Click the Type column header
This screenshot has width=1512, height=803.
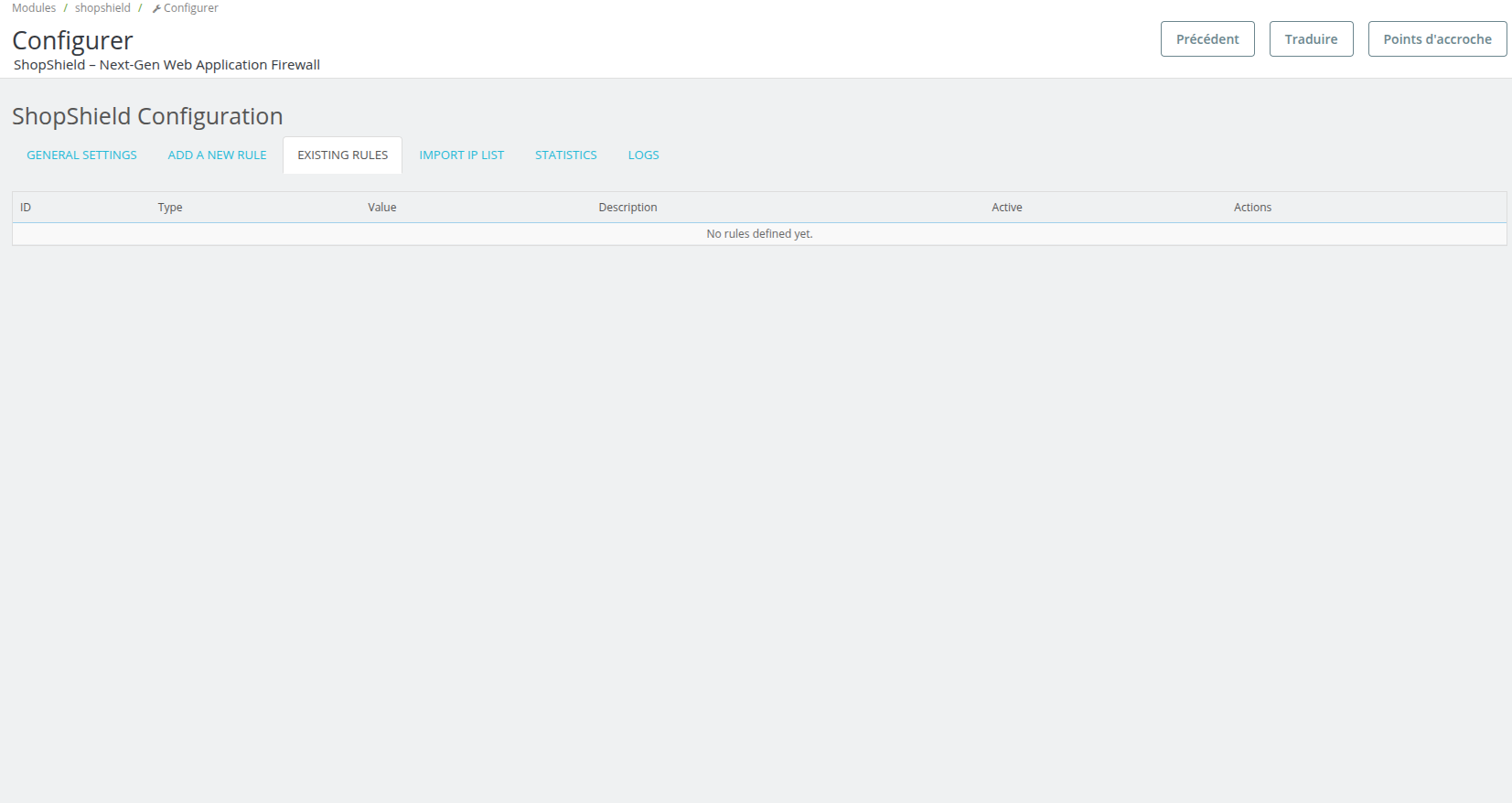(x=170, y=208)
